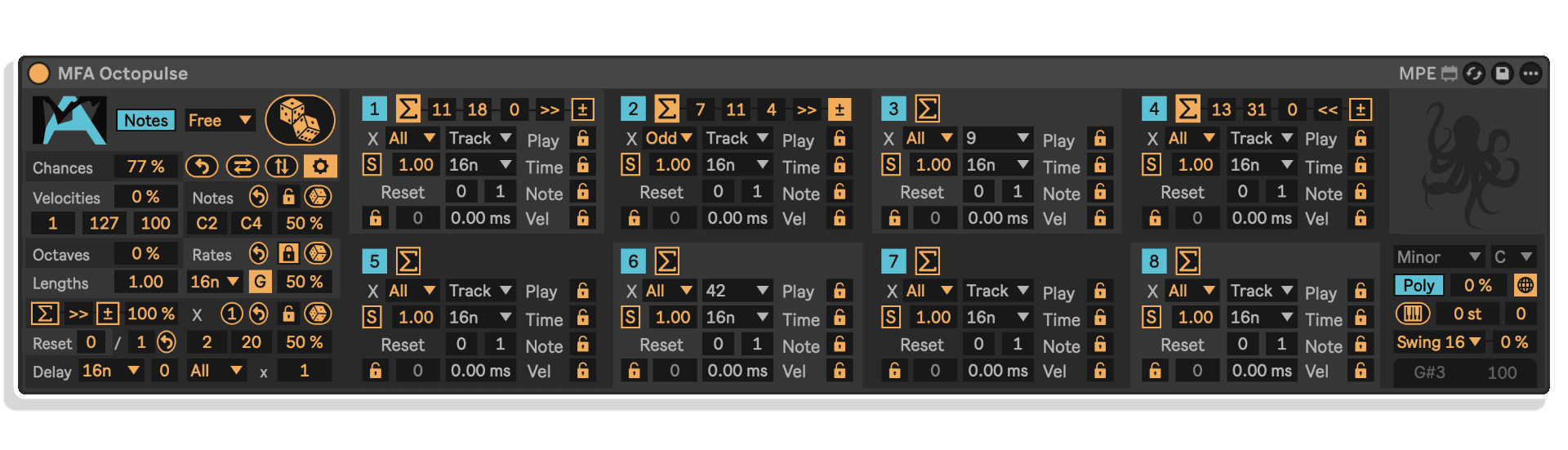Click the reset arrow icon in the Notes row
Screen dimensions: 1568x450
(x=258, y=197)
